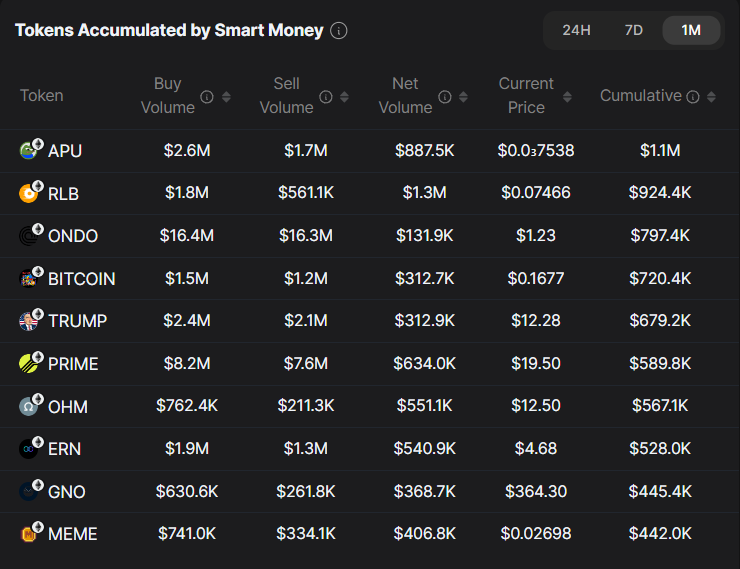Image resolution: width=740 pixels, height=569 pixels.
Task: Click PRIME buy volume $8.2M
Action: [x=187, y=364]
